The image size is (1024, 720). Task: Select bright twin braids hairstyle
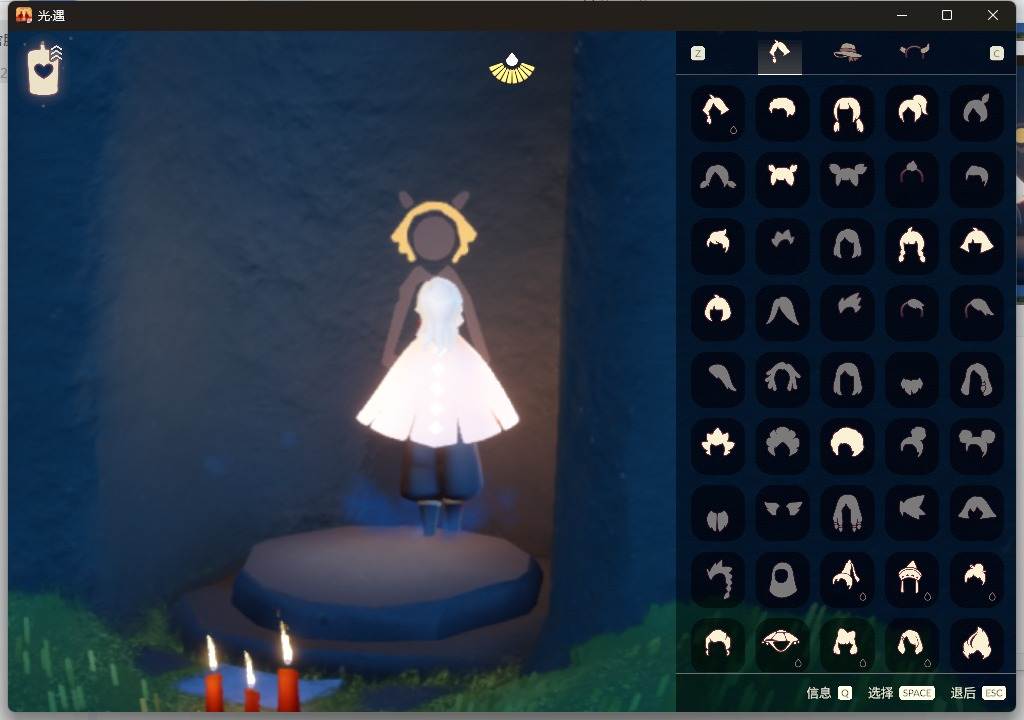tap(912, 246)
